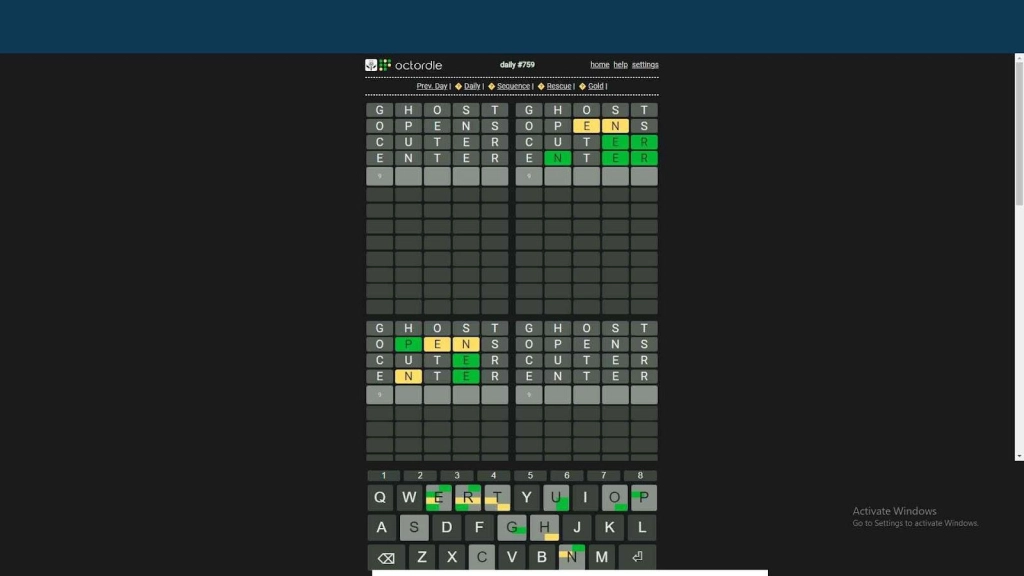Switch to Sequence game mode
The image size is (1024, 576).
(513, 87)
